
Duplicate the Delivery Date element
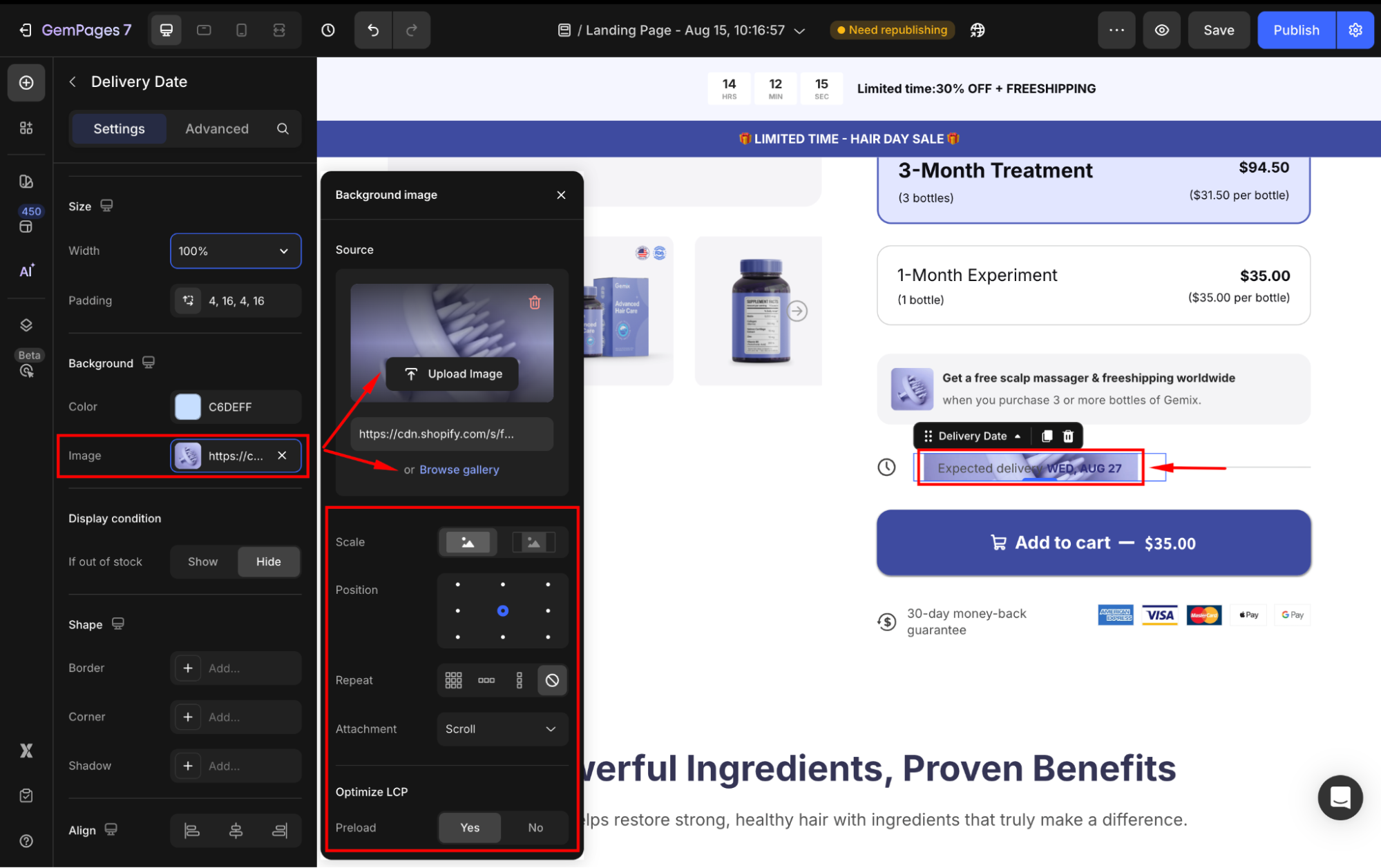point(1047,436)
